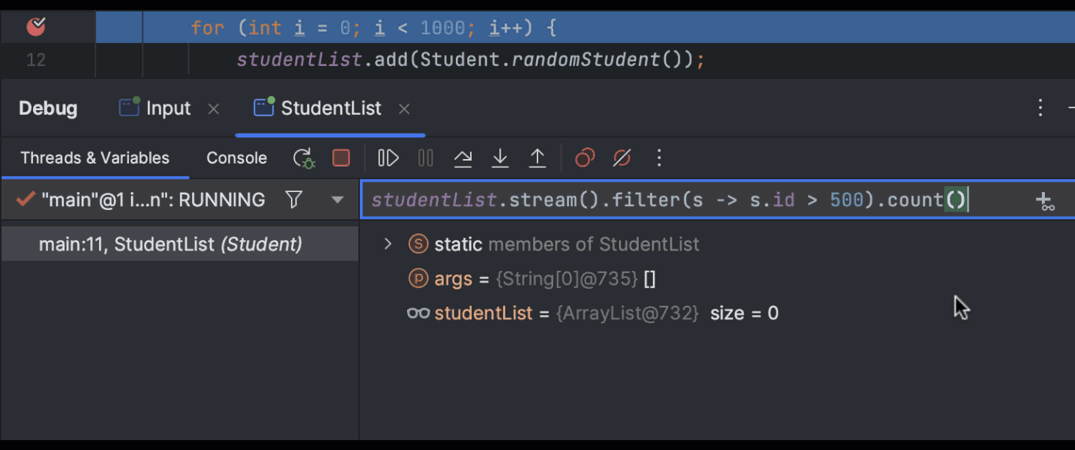Click the Resume Program icon
The image size is (1075, 450).
pyautogui.click(x=388, y=158)
